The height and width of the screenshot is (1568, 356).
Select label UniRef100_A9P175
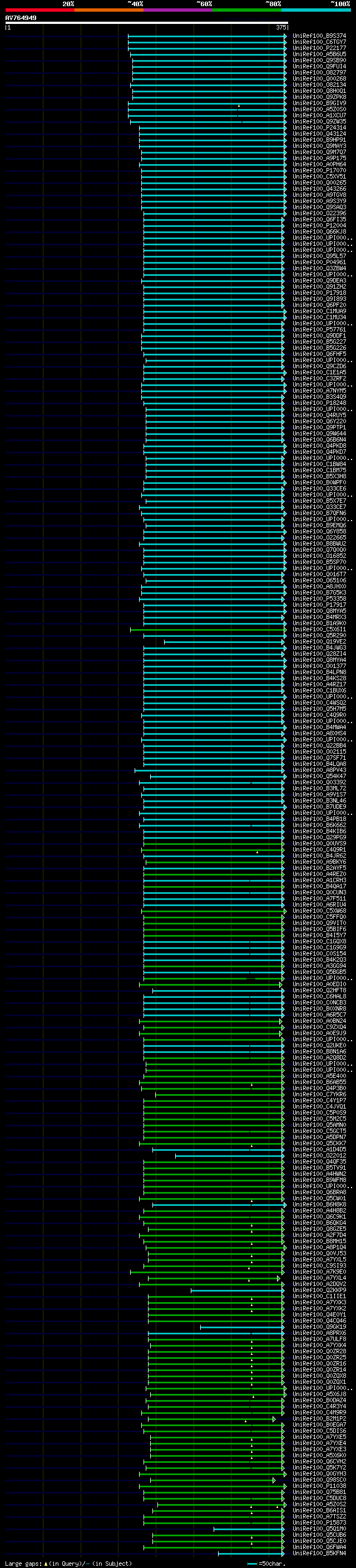[x=319, y=159]
